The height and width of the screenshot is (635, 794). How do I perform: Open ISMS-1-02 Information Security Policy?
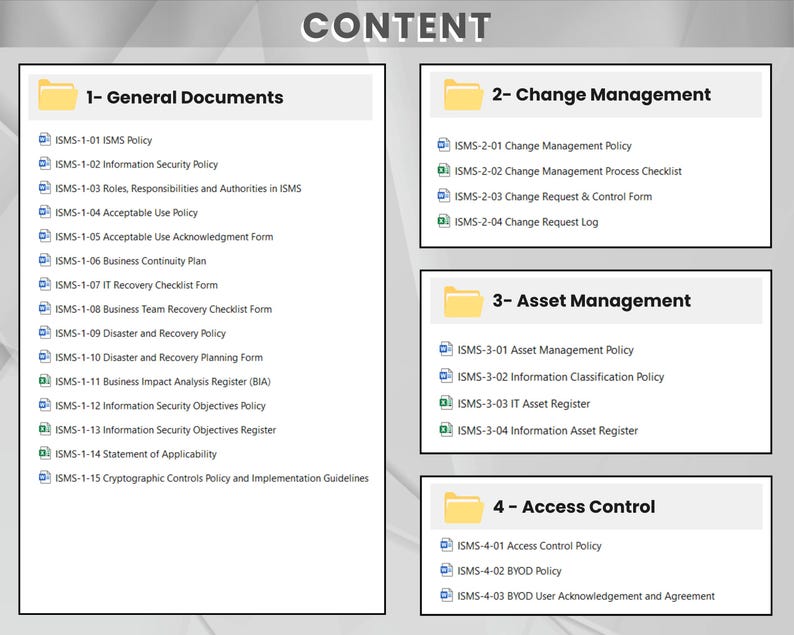click(x=136, y=164)
